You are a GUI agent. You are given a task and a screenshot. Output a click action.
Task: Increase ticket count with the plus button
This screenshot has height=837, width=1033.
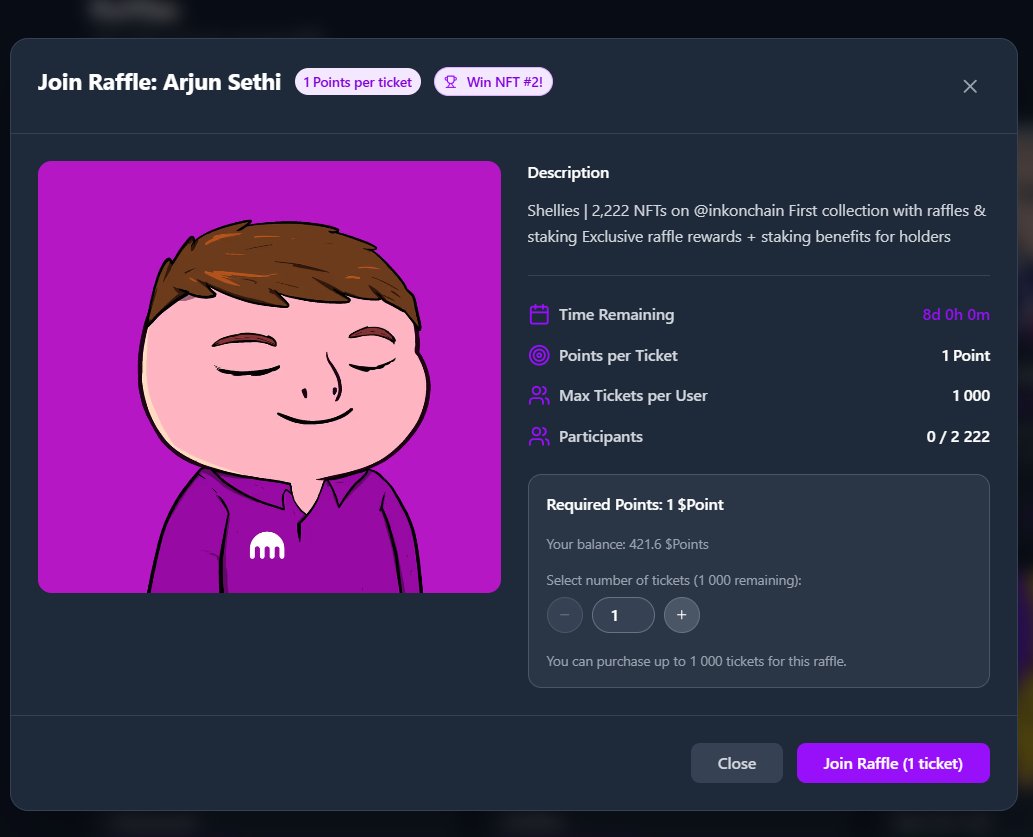[x=681, y=615]
